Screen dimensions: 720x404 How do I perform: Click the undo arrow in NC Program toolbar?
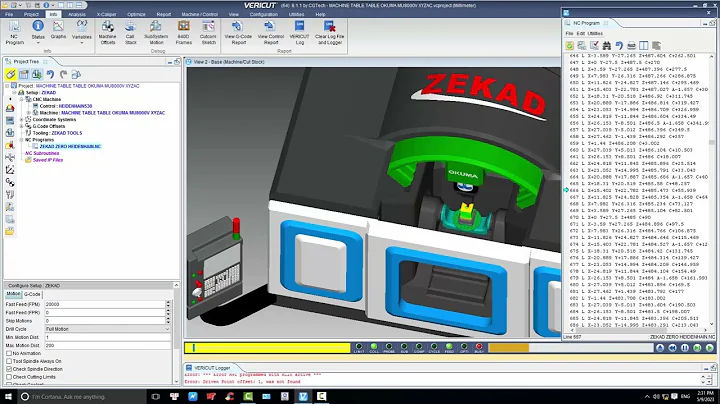coord(619,45)
